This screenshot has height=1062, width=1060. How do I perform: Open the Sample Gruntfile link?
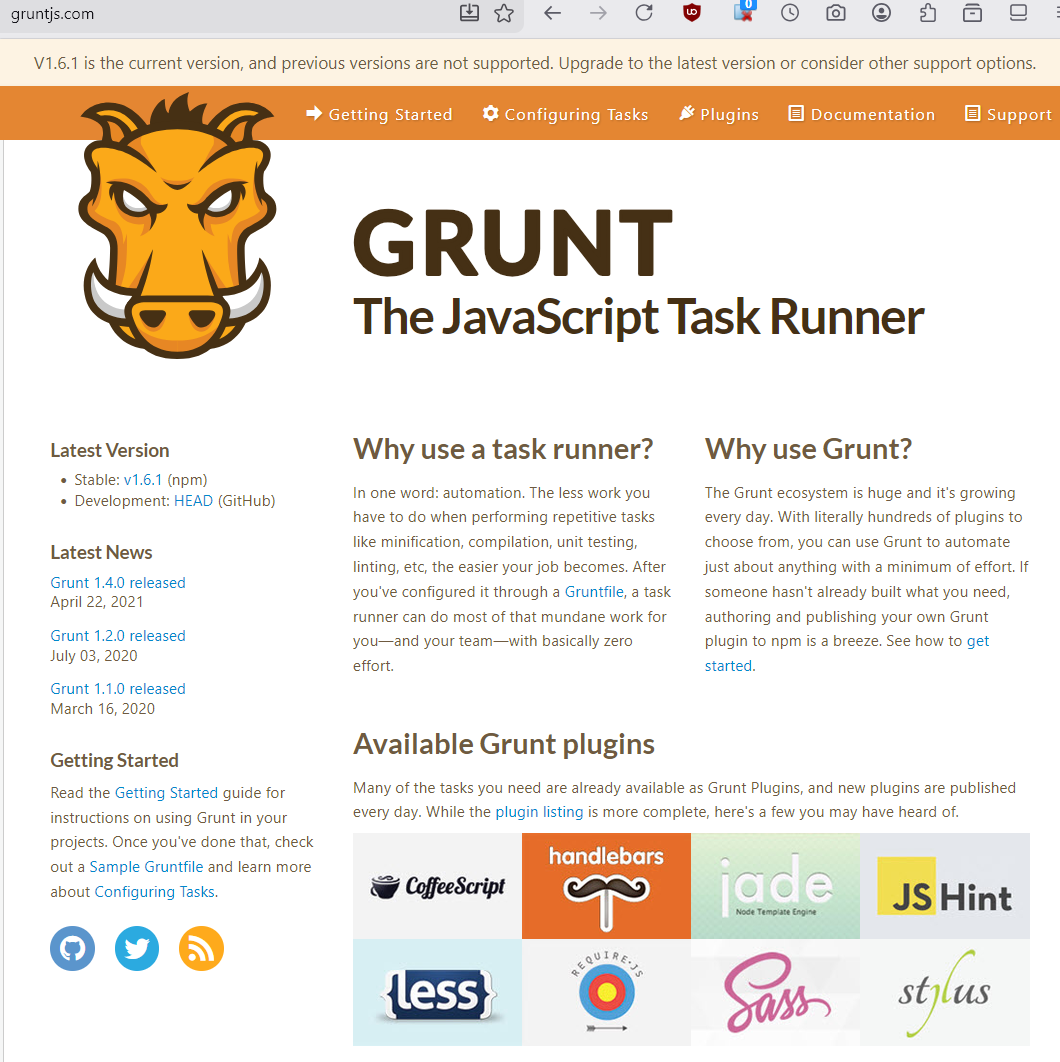coord(146,867)
